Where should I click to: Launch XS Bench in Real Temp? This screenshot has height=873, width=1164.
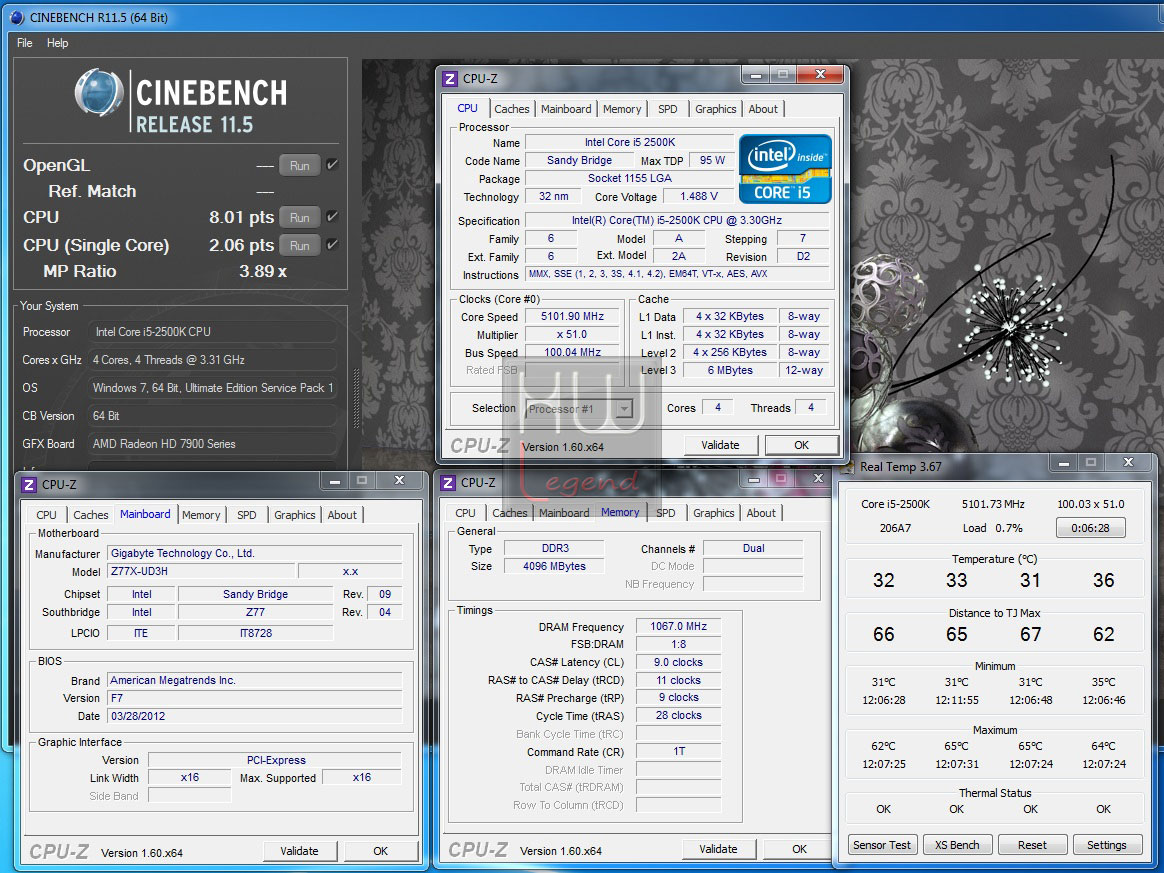(x=957, y=846)
